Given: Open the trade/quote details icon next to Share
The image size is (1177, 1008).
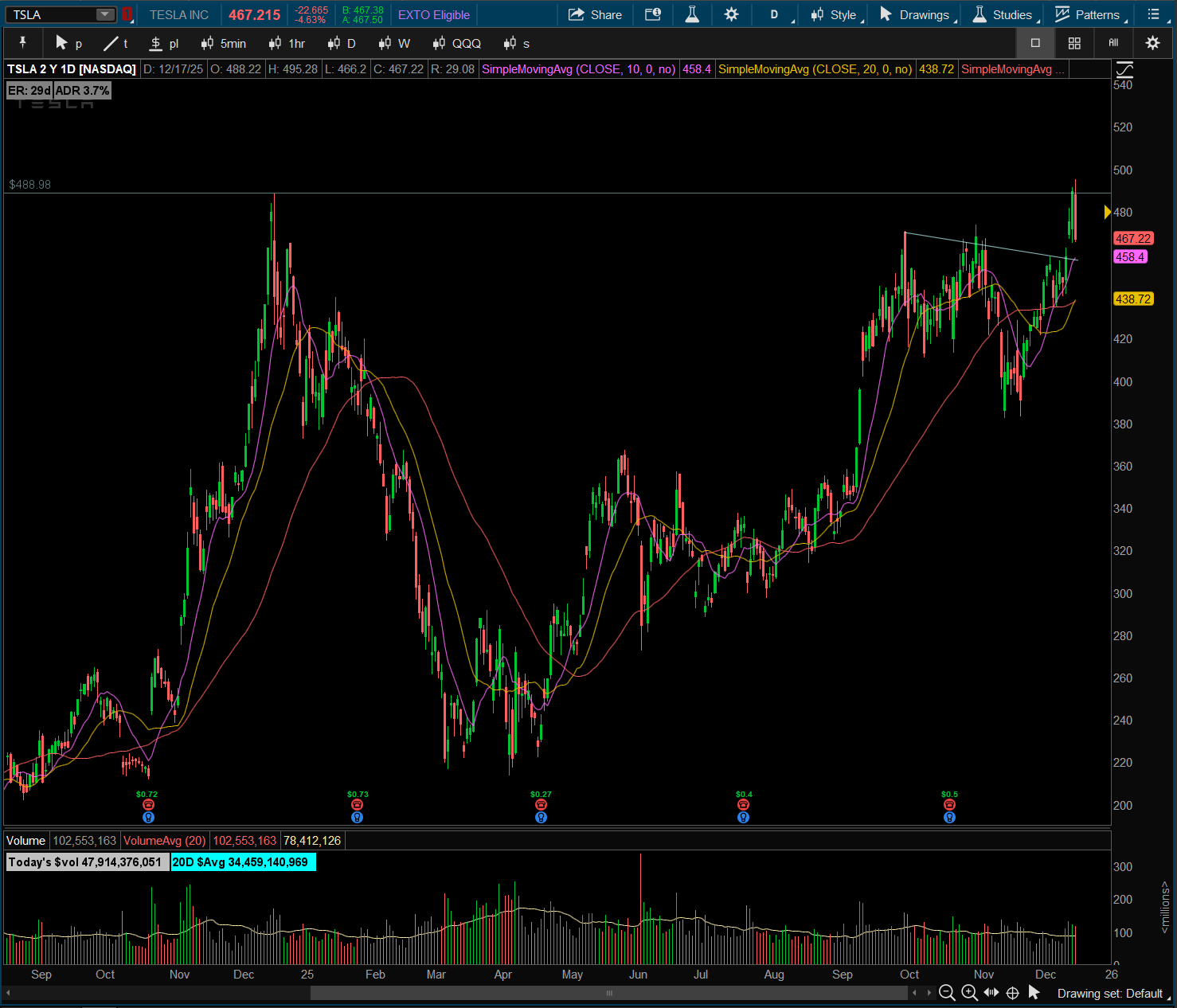Looking at the screenshot, I should click(x=653, y=14).
